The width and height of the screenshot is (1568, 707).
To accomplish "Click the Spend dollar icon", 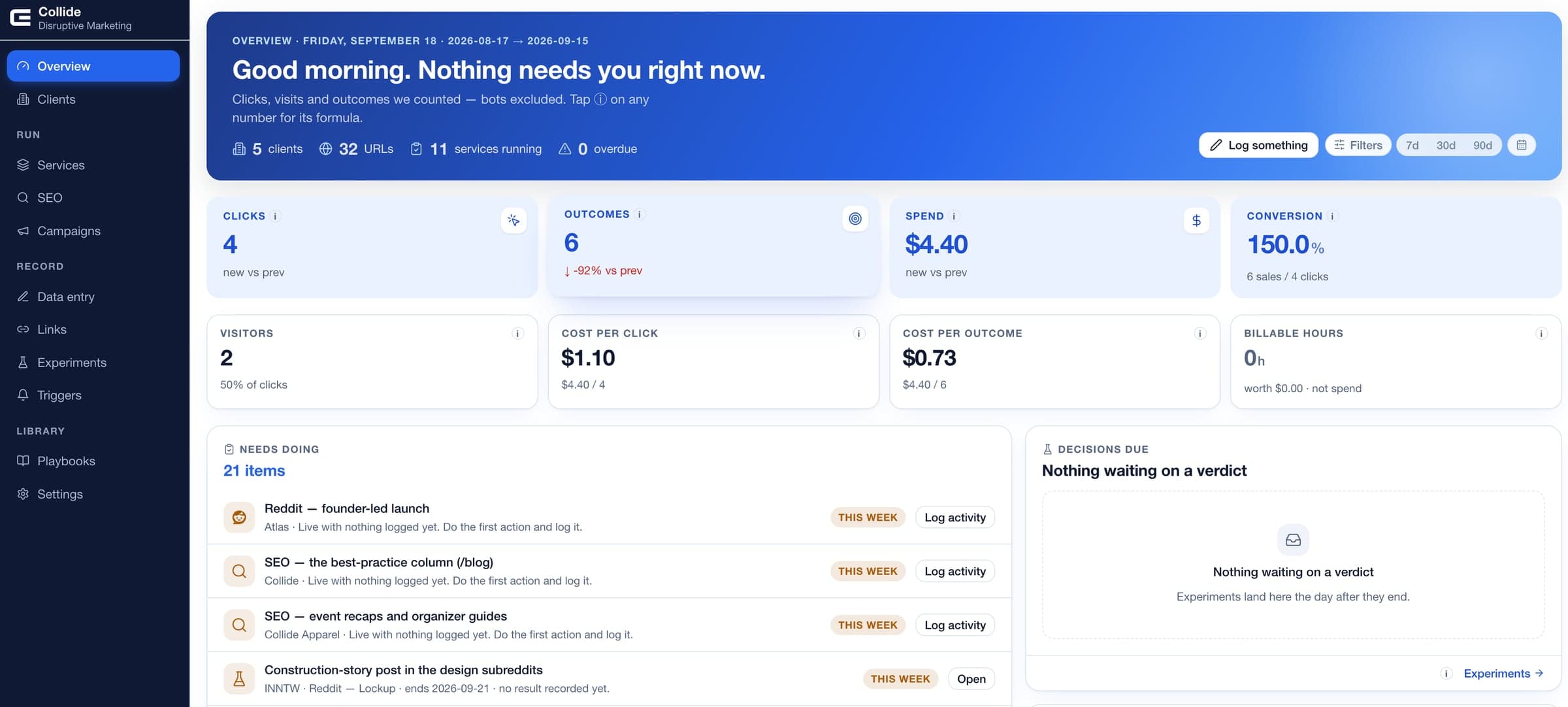I will coord(1196,221).
